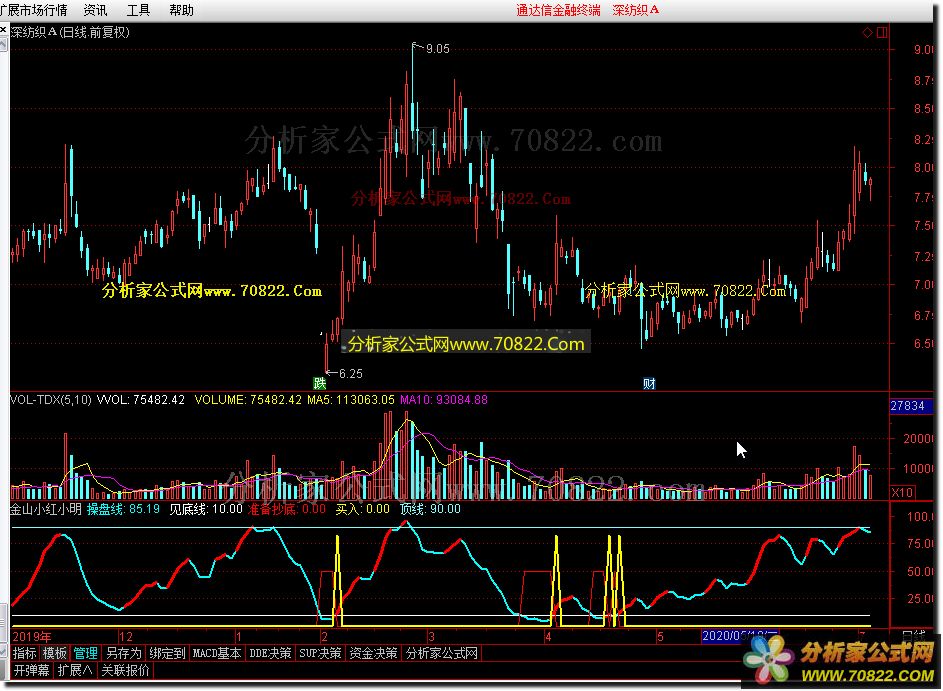
Task: Click the highlighted 2020/05 date label
Action: 740,636
